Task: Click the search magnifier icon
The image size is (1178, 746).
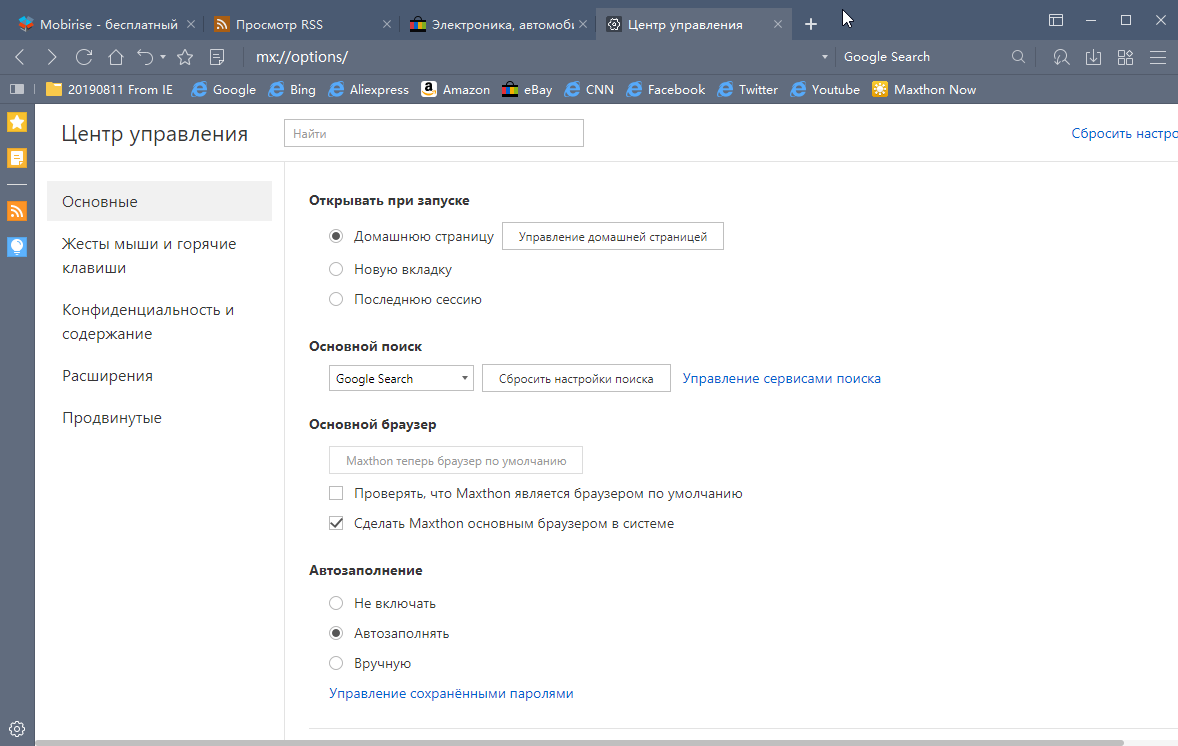Action: 1018,57
